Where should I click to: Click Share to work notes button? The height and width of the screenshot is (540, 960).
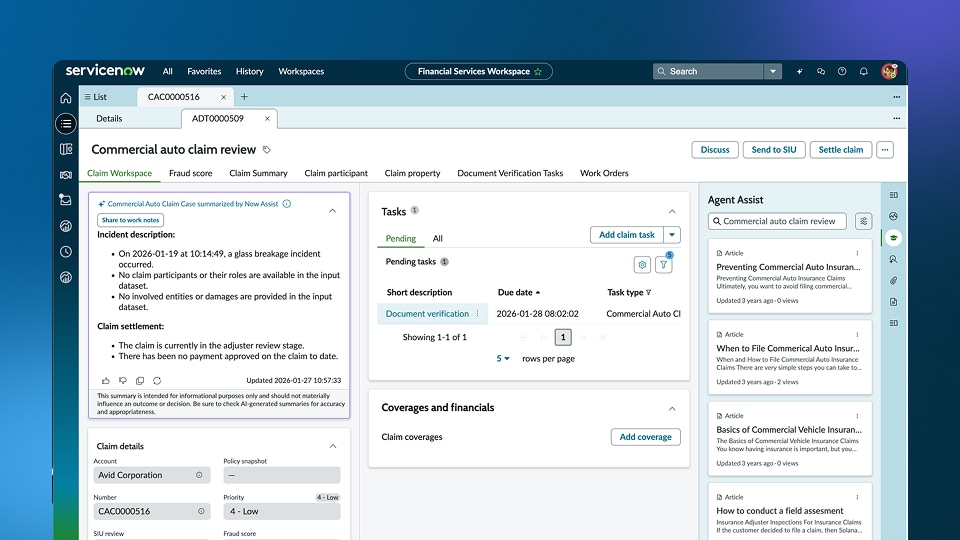point(130,220)
